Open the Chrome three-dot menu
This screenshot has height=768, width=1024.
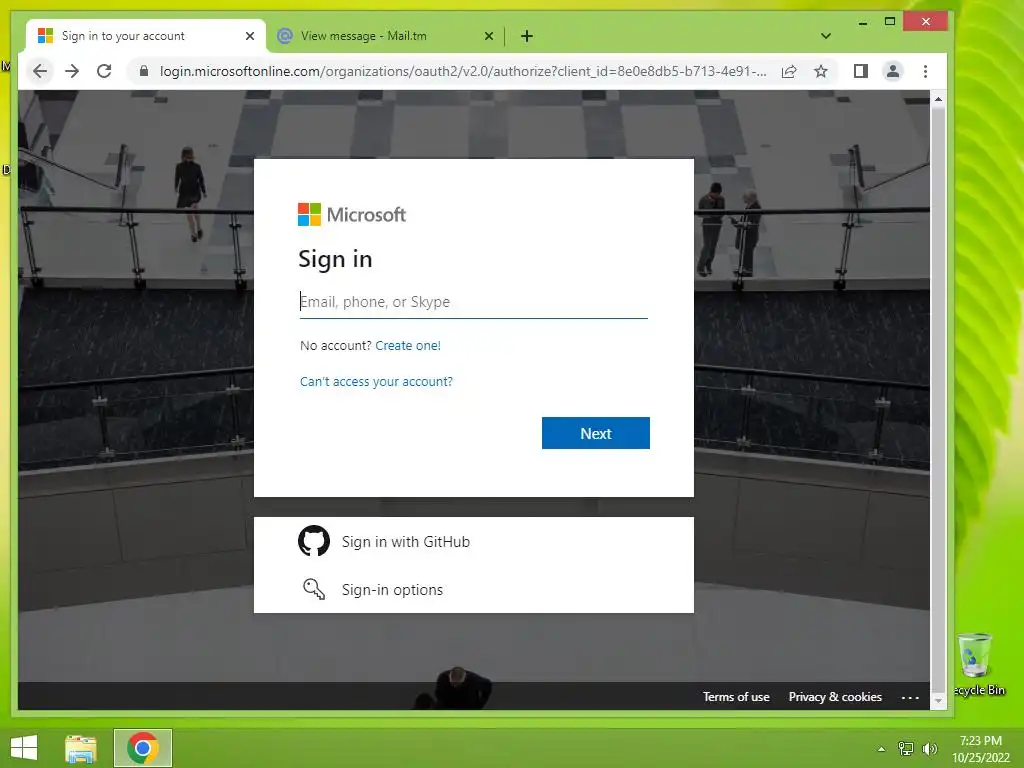[925, 71]
